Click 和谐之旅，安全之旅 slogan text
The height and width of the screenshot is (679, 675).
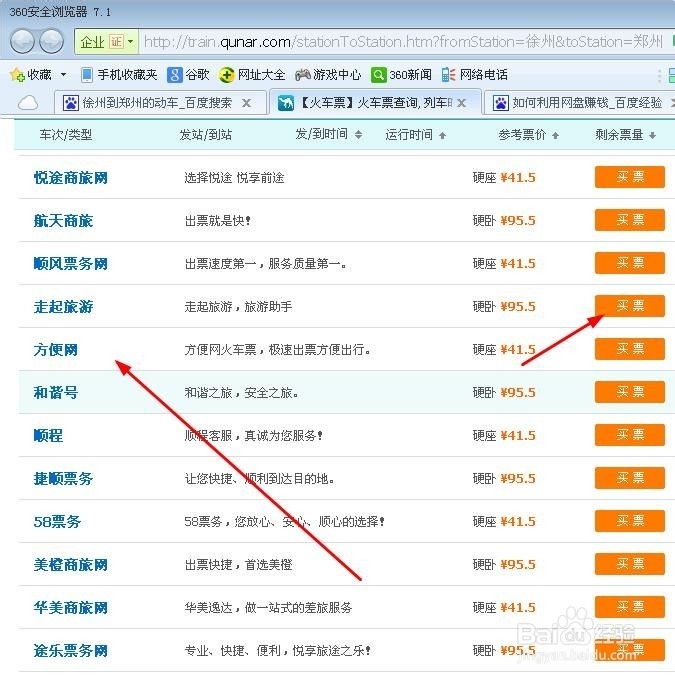(x=242, y=393)
